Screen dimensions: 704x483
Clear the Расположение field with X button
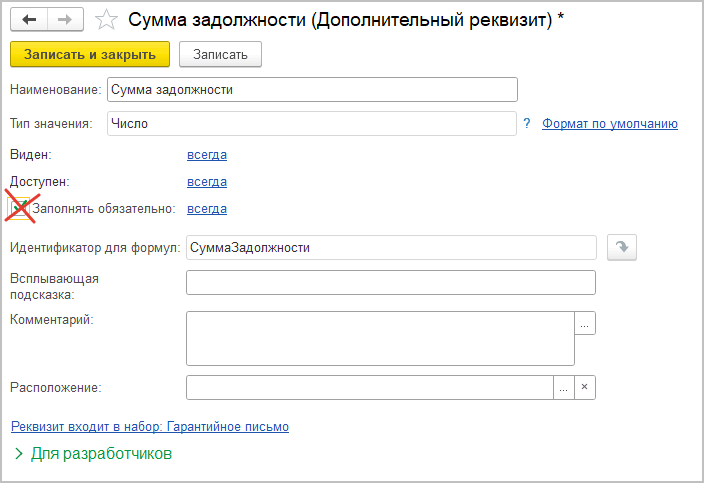(x=586, y=387)
